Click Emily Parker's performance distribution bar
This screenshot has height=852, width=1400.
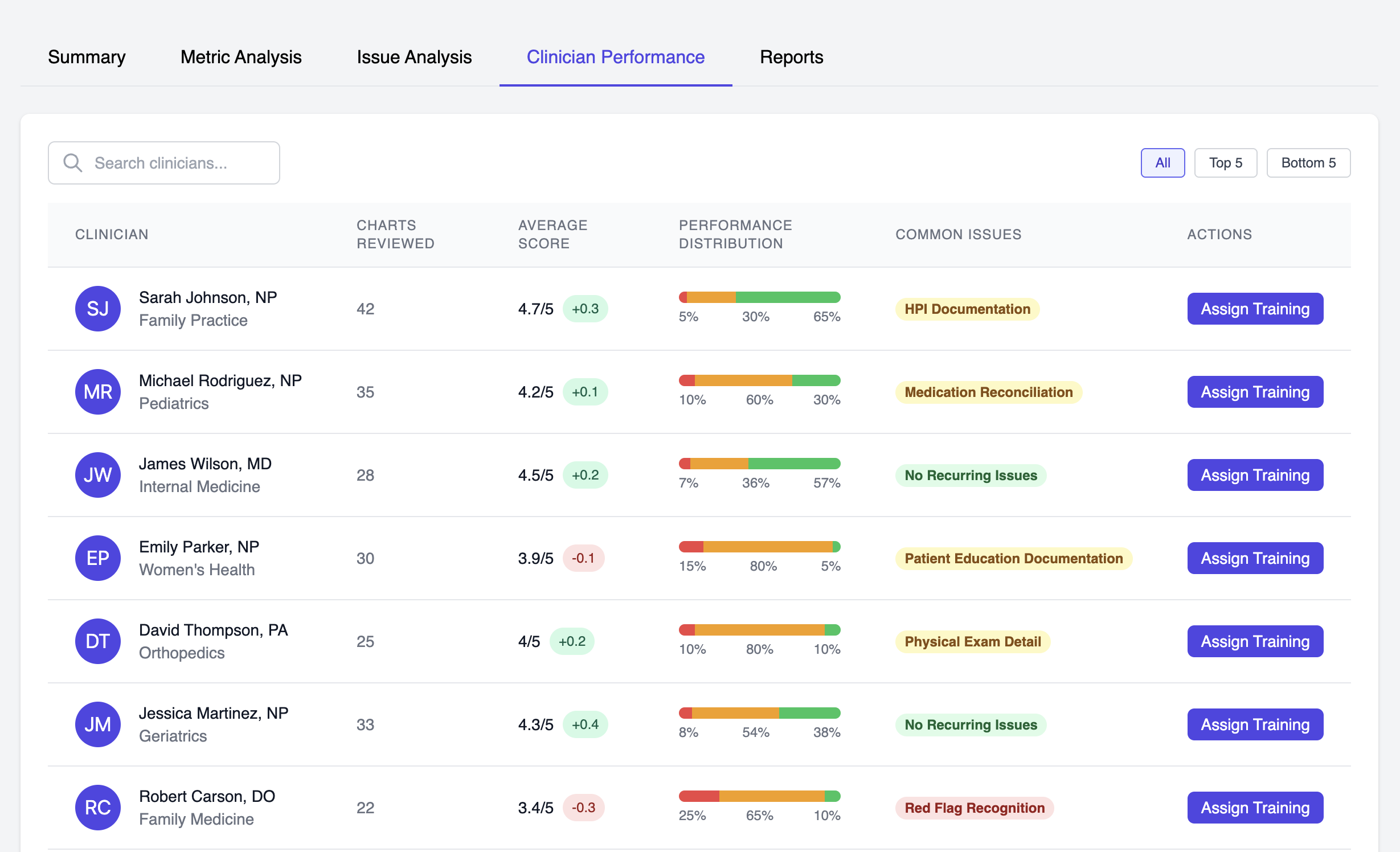coord(759,546)
